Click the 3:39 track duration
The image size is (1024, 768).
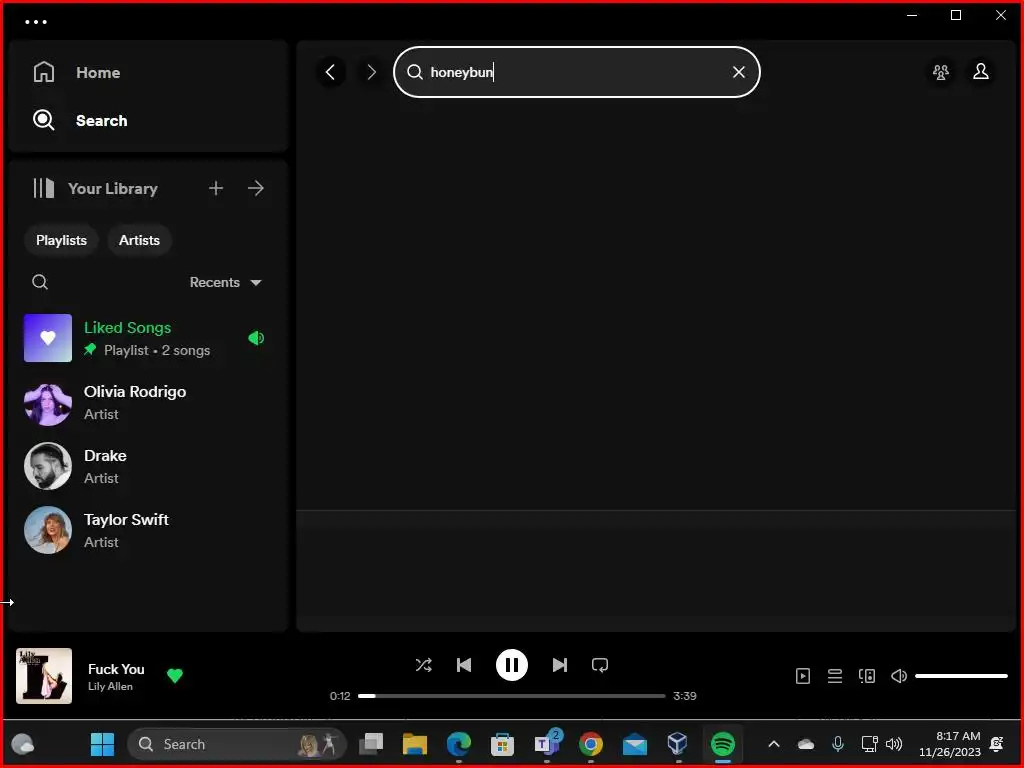point(684,696)
